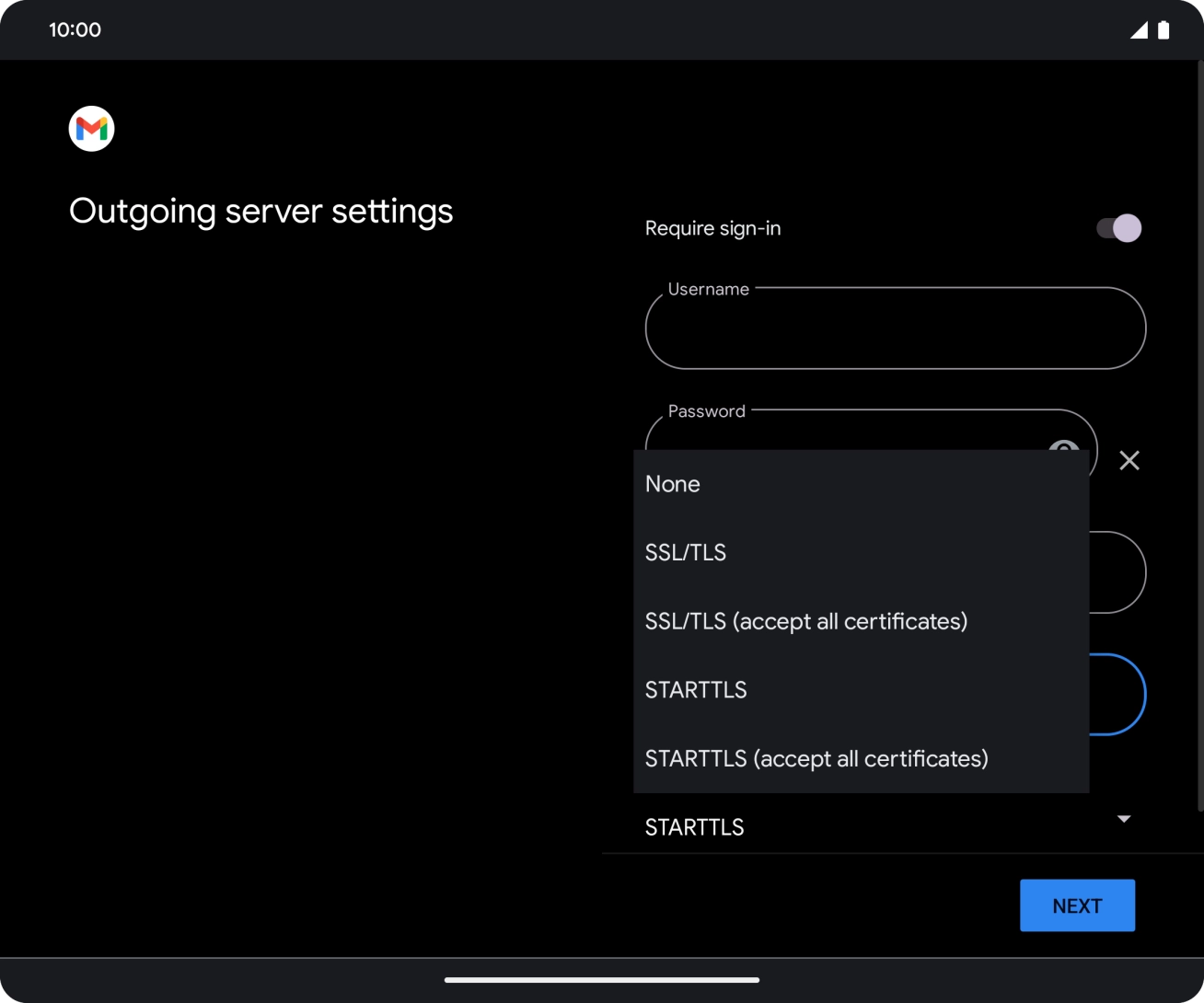Disable the Require sign-in toggle
The image size is (1204, 1003).
pyautogui.click(x=1116, y=227)
